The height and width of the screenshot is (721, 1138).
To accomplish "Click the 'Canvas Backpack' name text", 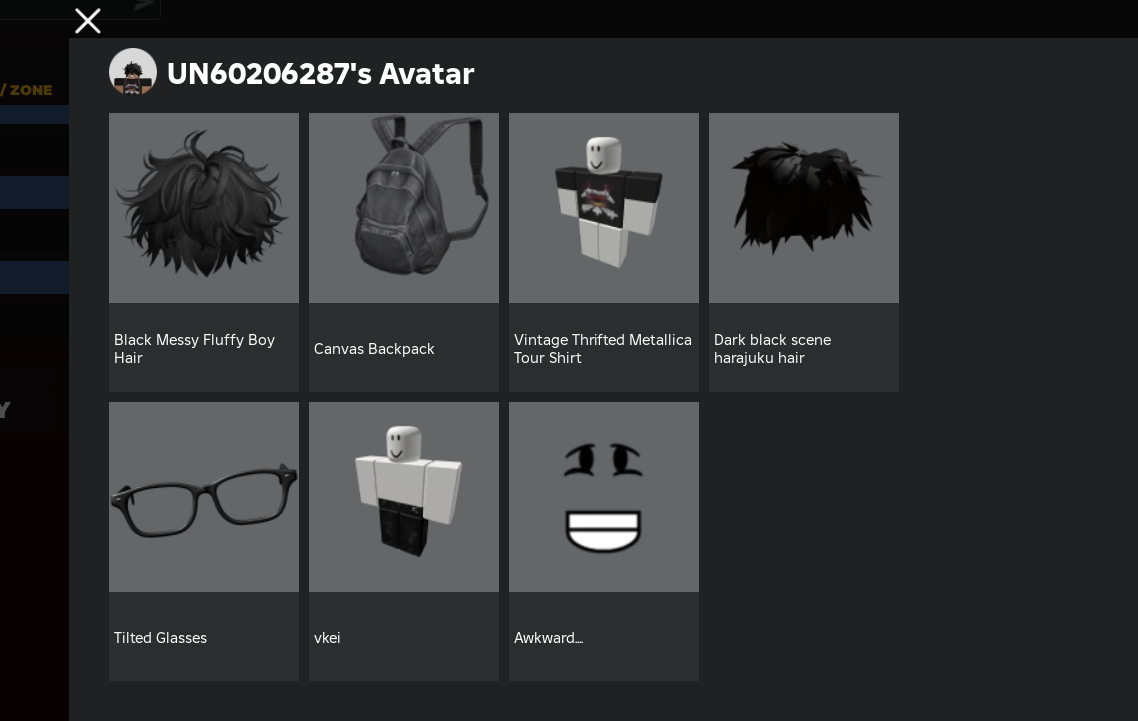I will click(374, 349).
